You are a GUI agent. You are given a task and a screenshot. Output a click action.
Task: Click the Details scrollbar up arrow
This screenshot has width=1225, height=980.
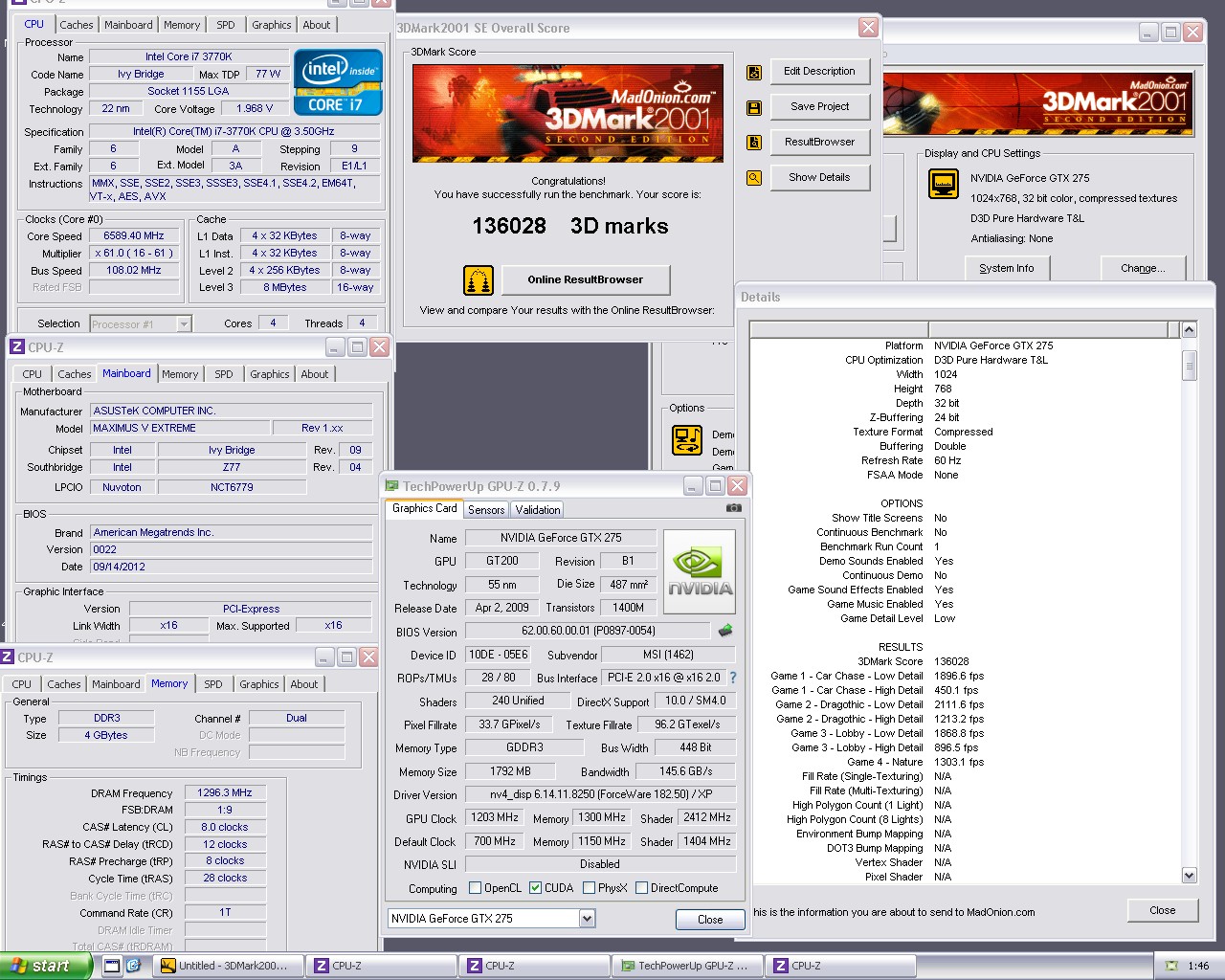(x=1190, y=330)
